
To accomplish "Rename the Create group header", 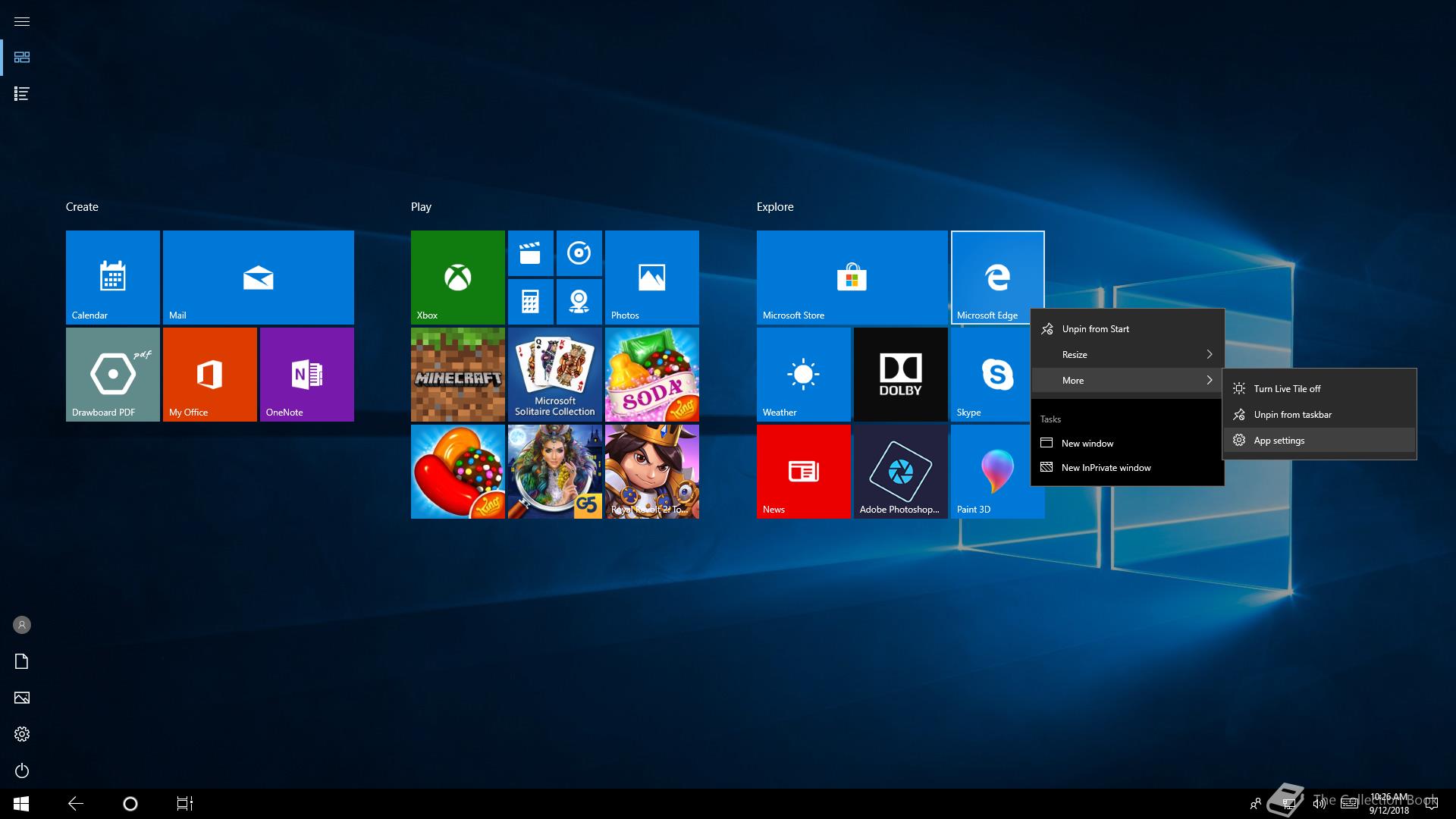I will tap(82, 207).
